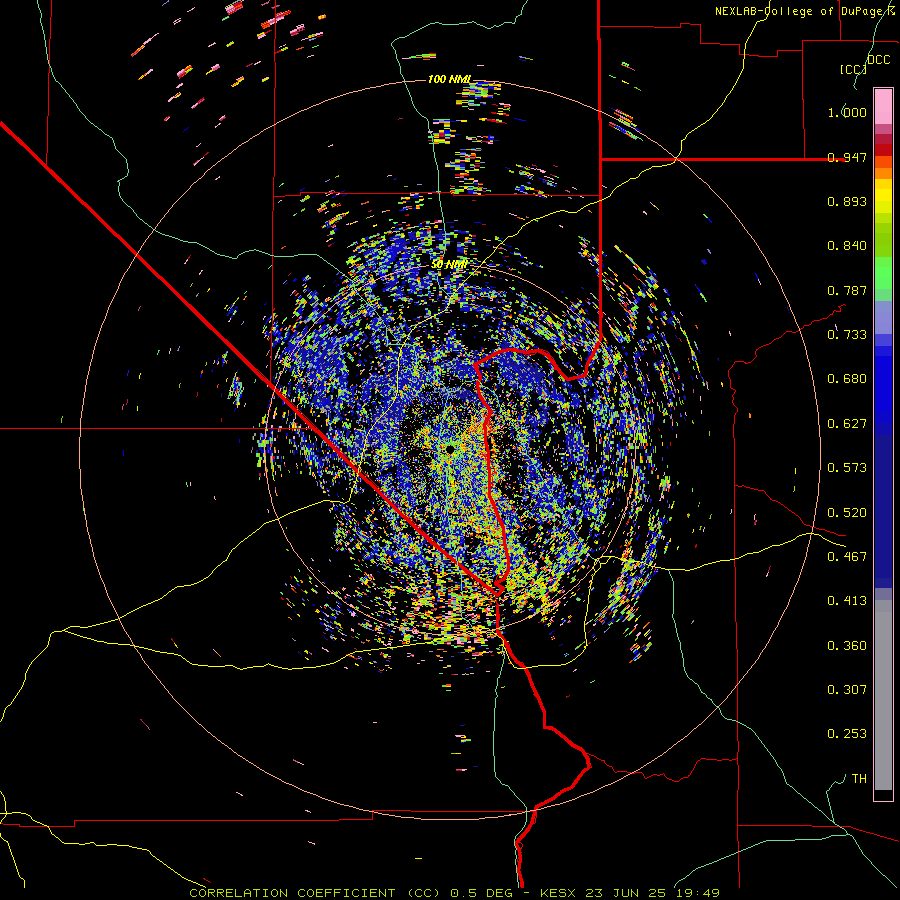This screenshot has width=900, height=900.
Task: Click the gray lower segment of the color bar
Action: (x=883, y=695)
